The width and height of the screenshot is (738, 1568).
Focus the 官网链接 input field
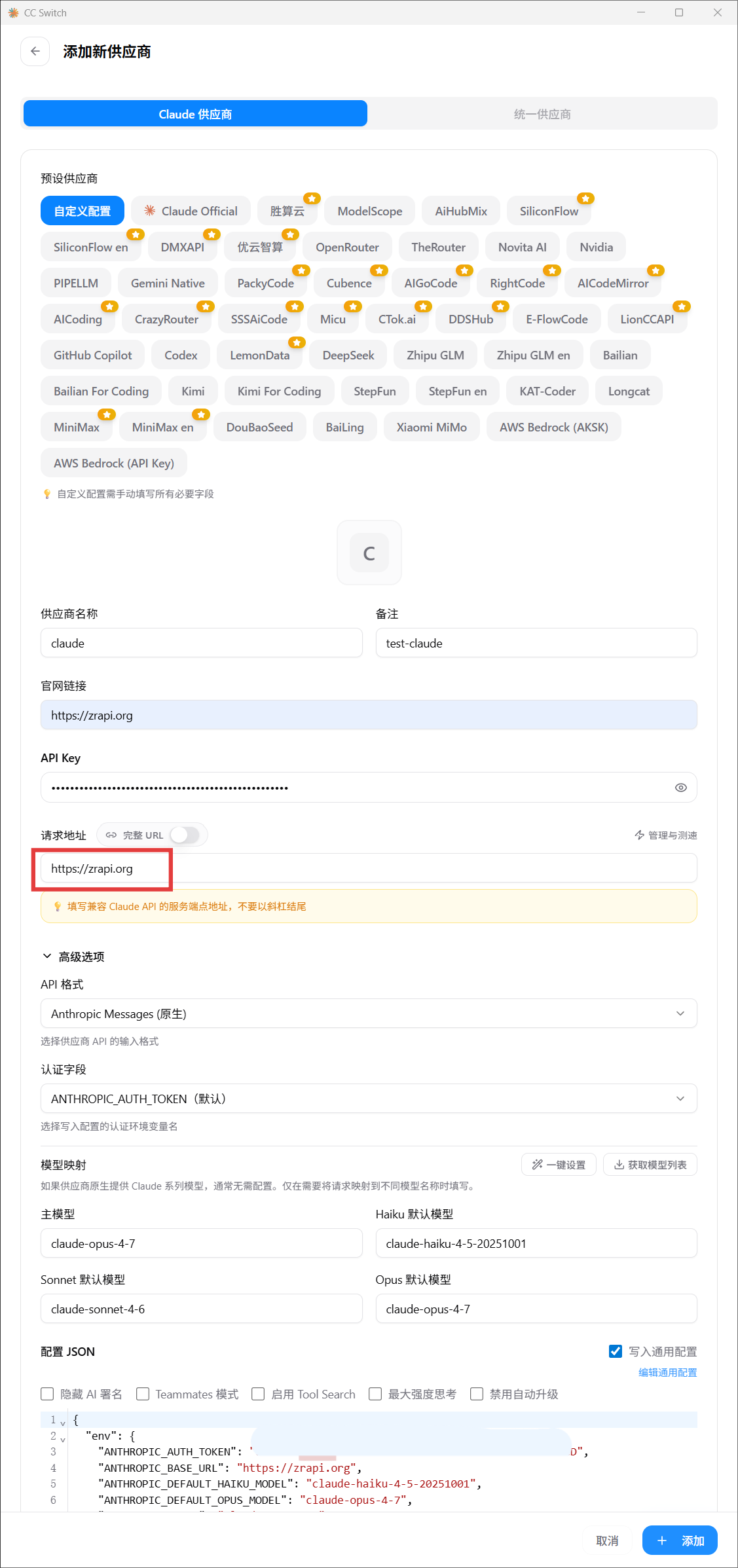click(369, 715)
